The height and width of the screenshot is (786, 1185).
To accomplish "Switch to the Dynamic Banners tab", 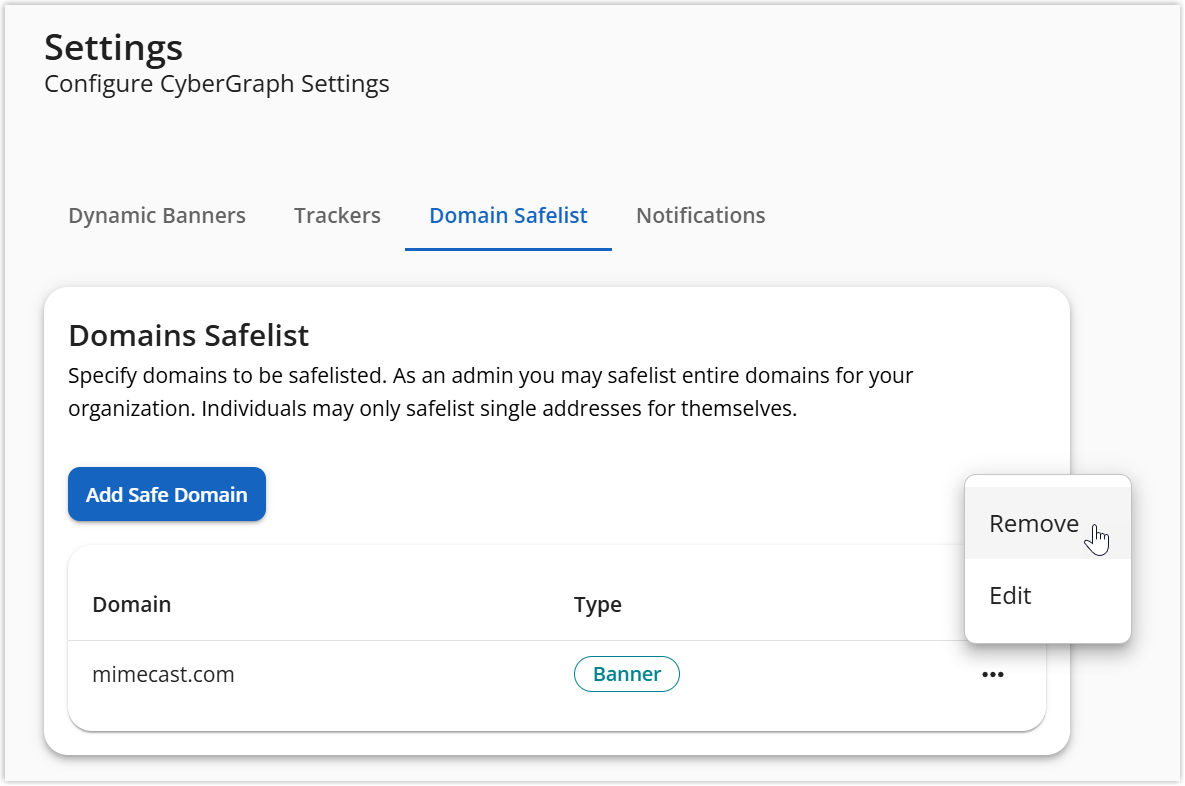I will coord(156,215).
